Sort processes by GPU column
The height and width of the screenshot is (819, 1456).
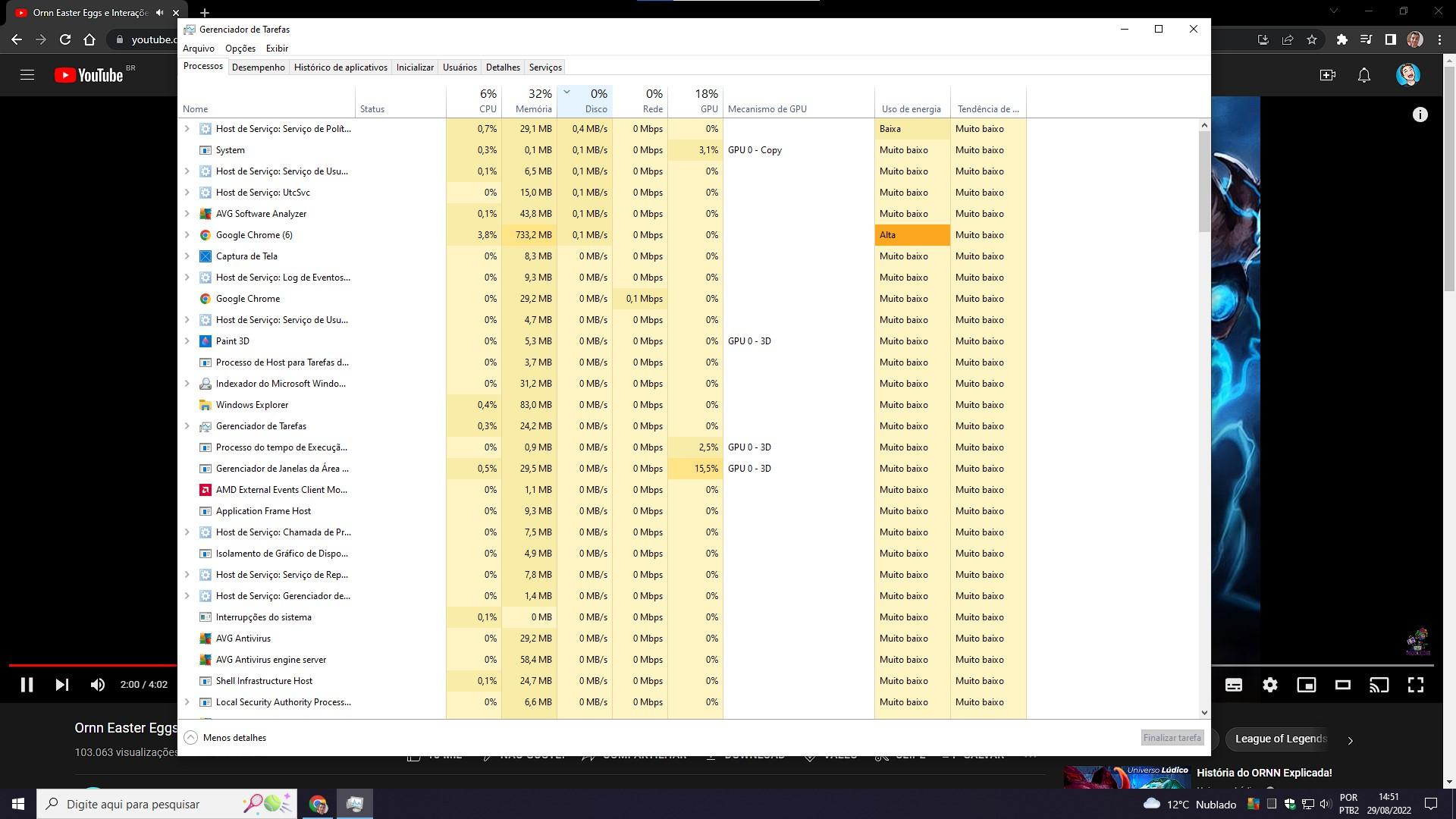coord(695,101)
